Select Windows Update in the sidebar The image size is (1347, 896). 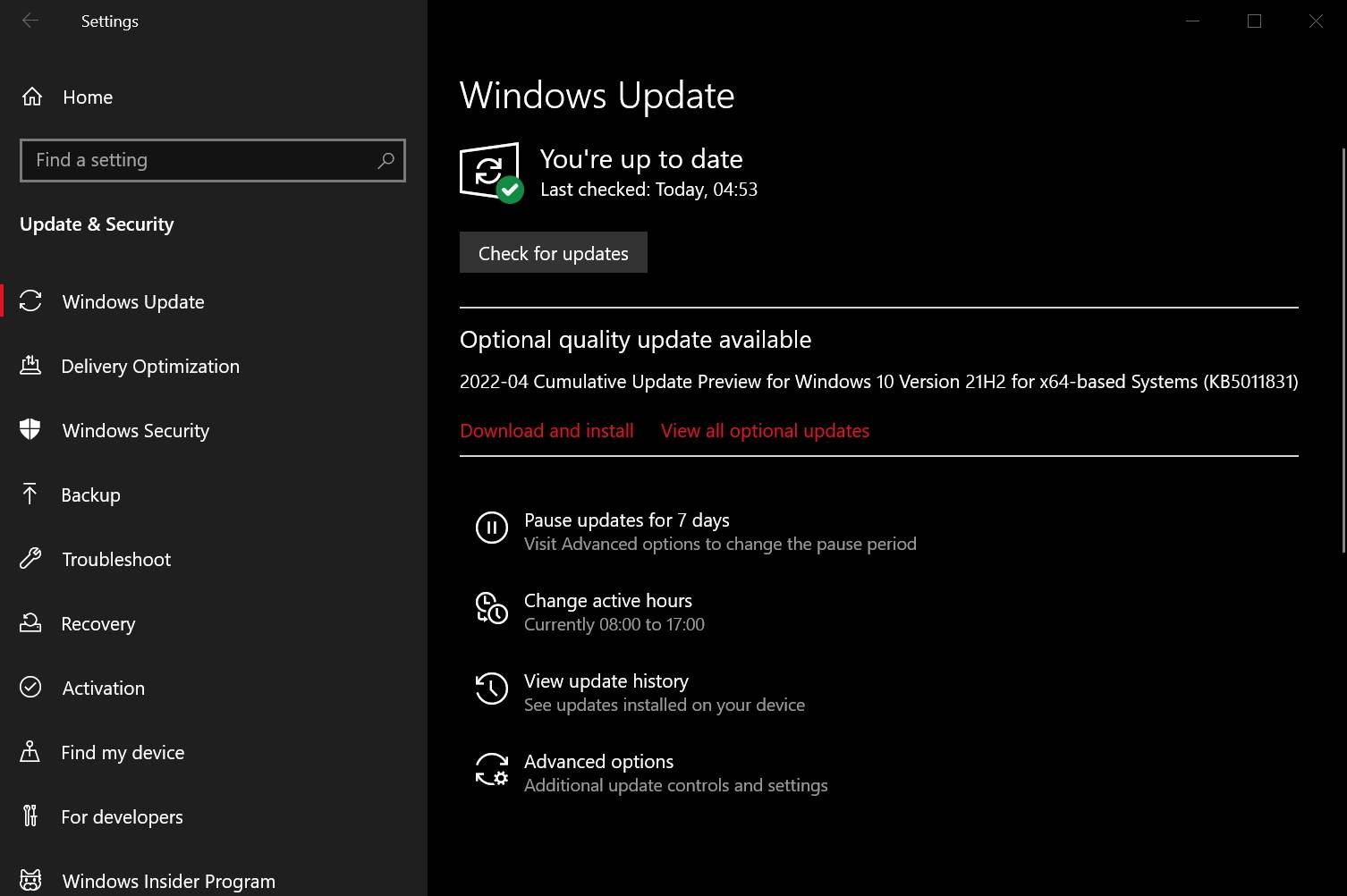[x=131, y=301]
